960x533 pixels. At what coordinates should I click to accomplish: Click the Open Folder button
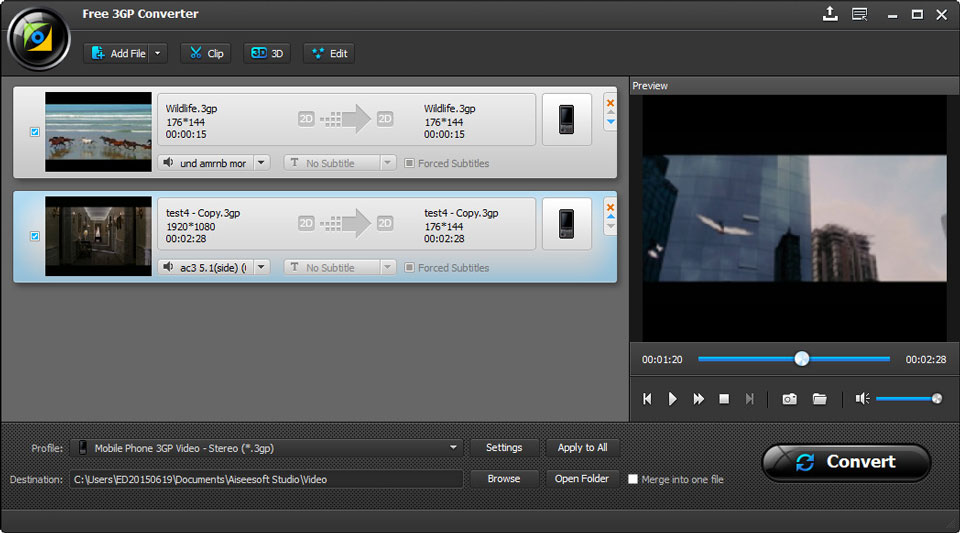[x=582, y=479]
